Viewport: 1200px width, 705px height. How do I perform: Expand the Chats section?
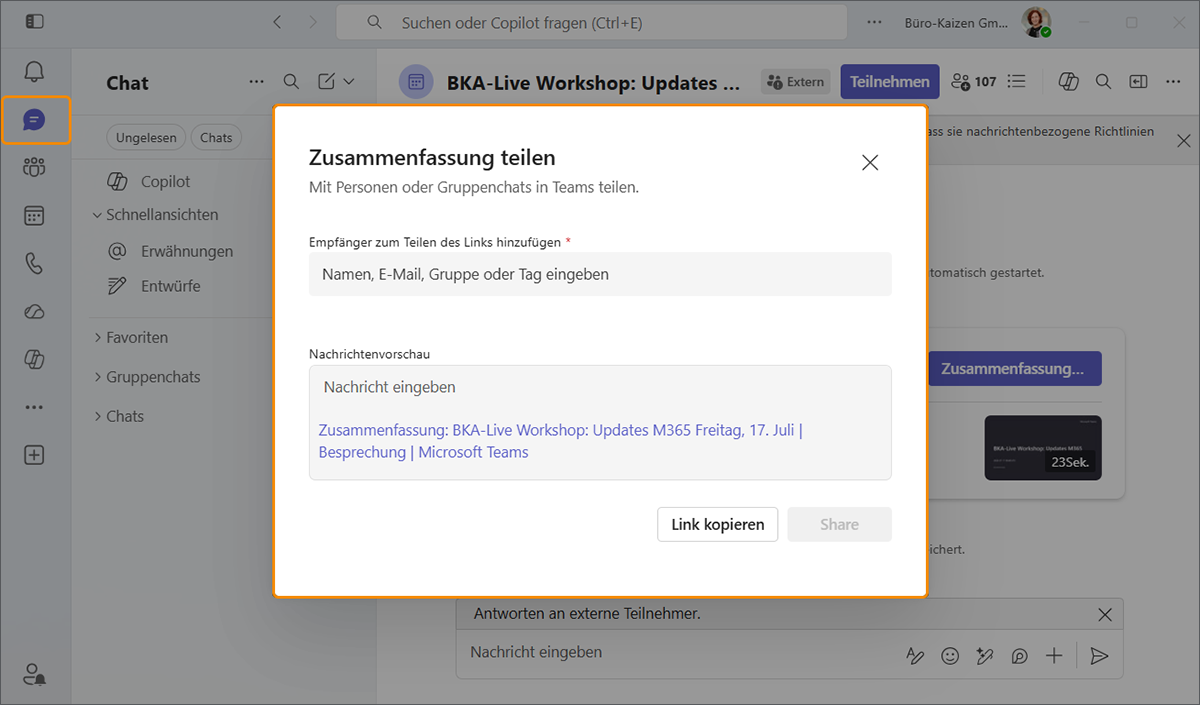118,416
